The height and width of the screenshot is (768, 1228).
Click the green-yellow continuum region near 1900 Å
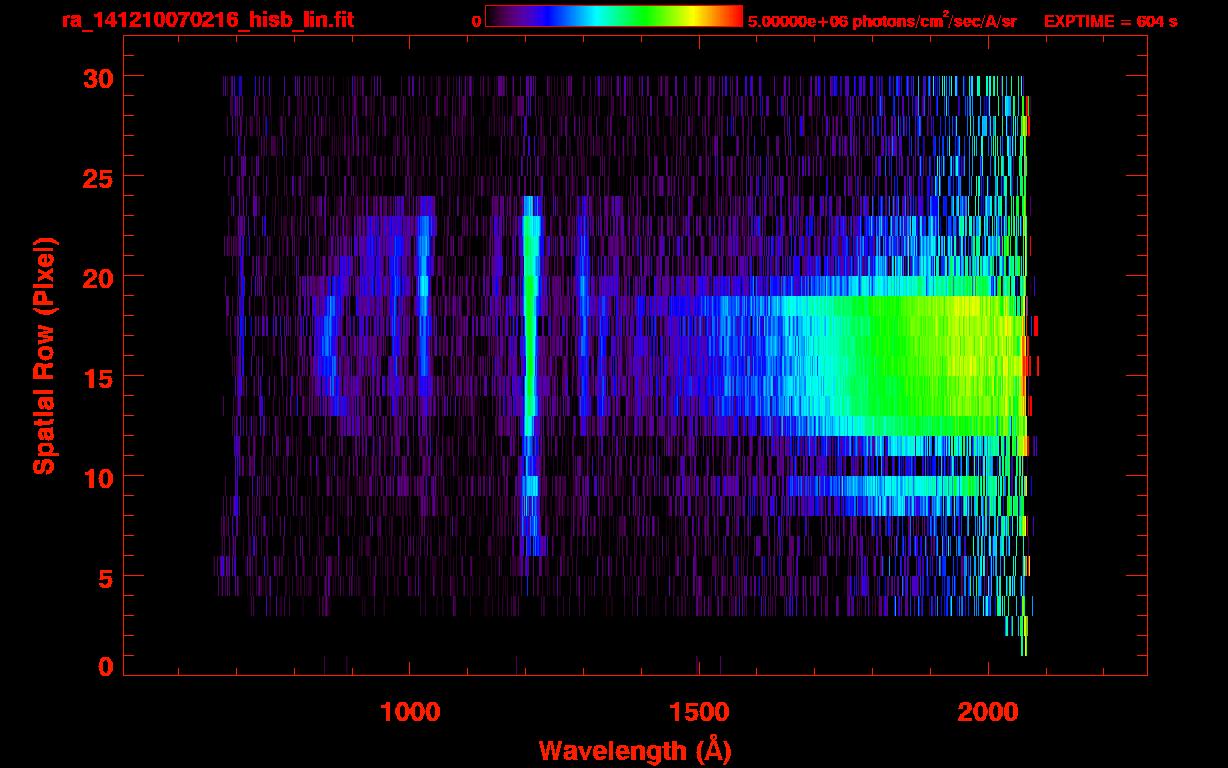(x=930, y=365)
